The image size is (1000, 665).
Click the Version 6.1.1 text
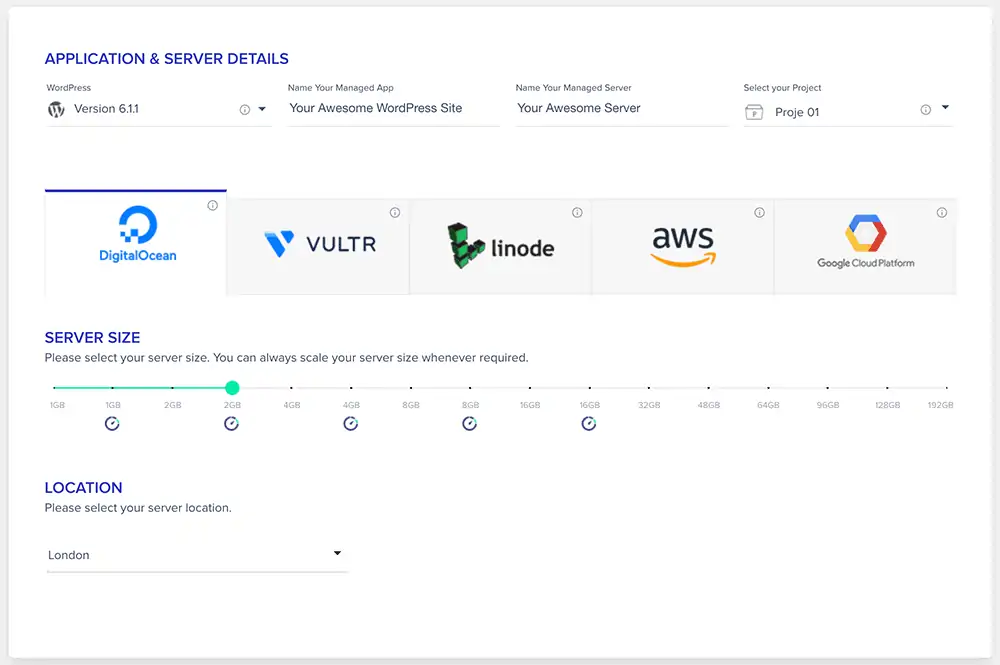coord(107,109)
